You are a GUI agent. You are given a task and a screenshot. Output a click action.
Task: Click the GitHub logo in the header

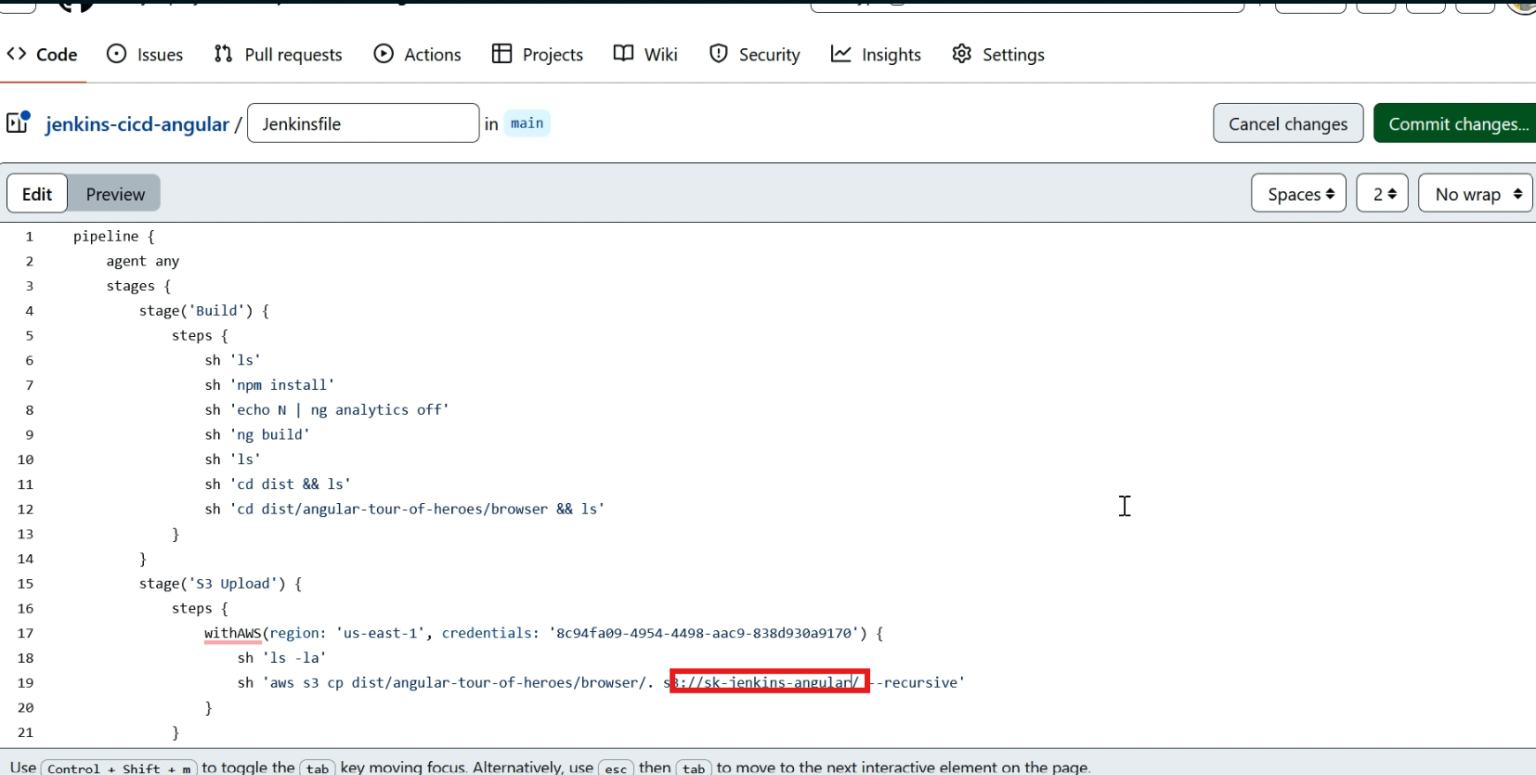point(75,6)
